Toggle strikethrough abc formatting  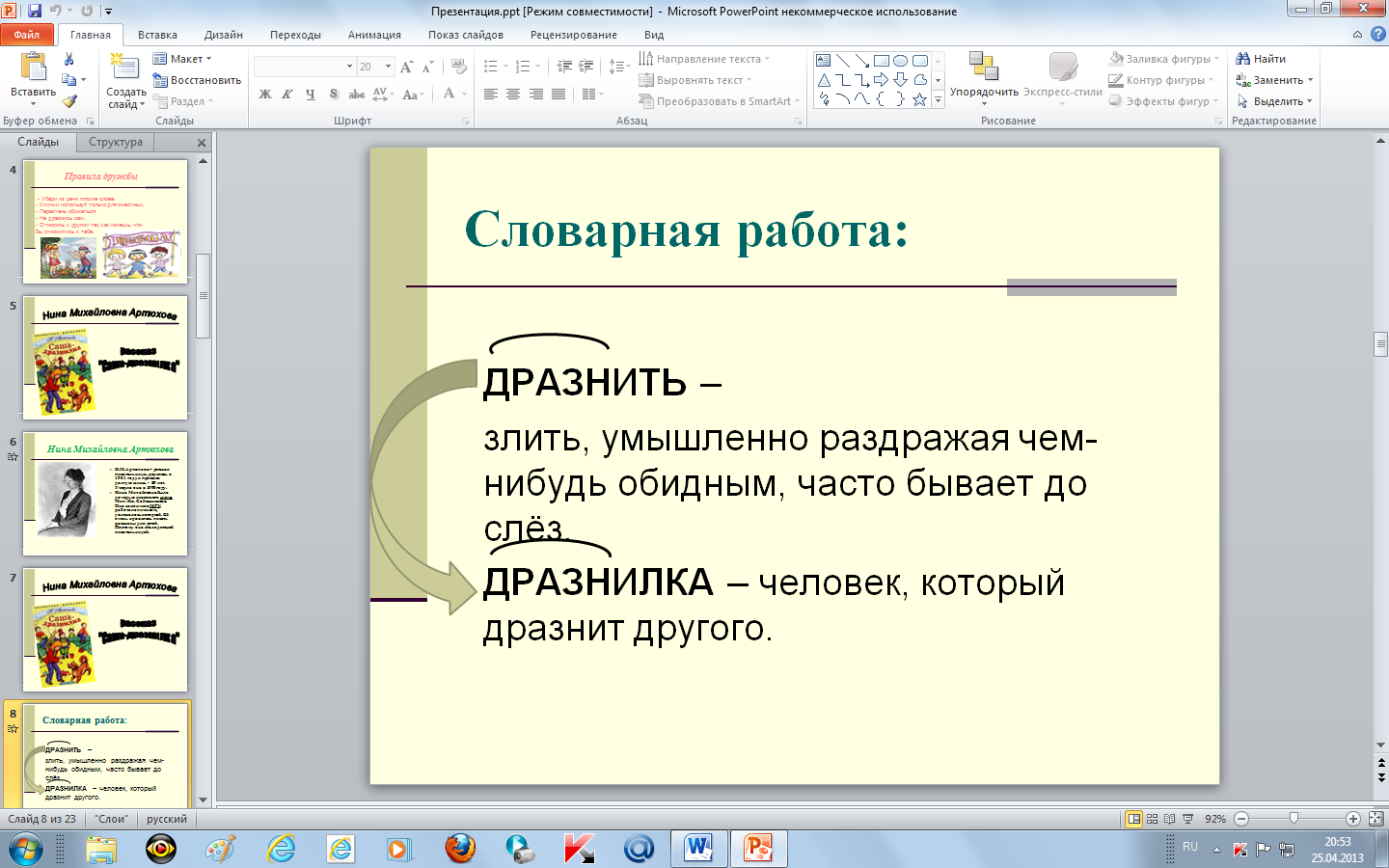[356, 94]
